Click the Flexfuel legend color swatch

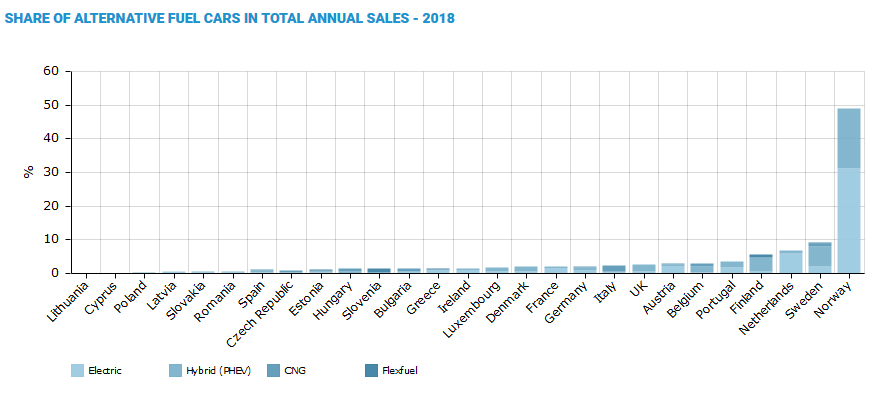point(371,371)
